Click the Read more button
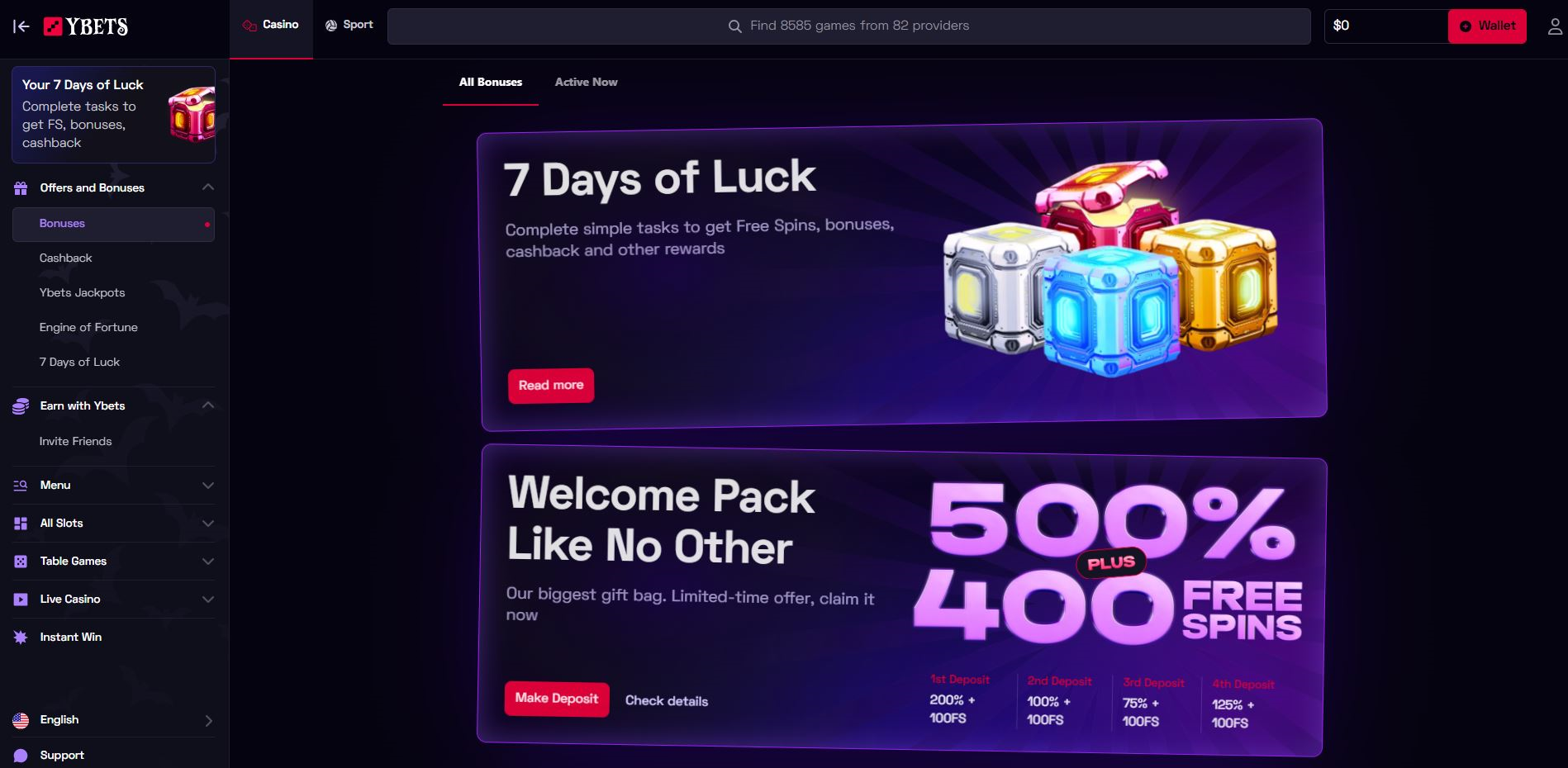 [551, 386]
